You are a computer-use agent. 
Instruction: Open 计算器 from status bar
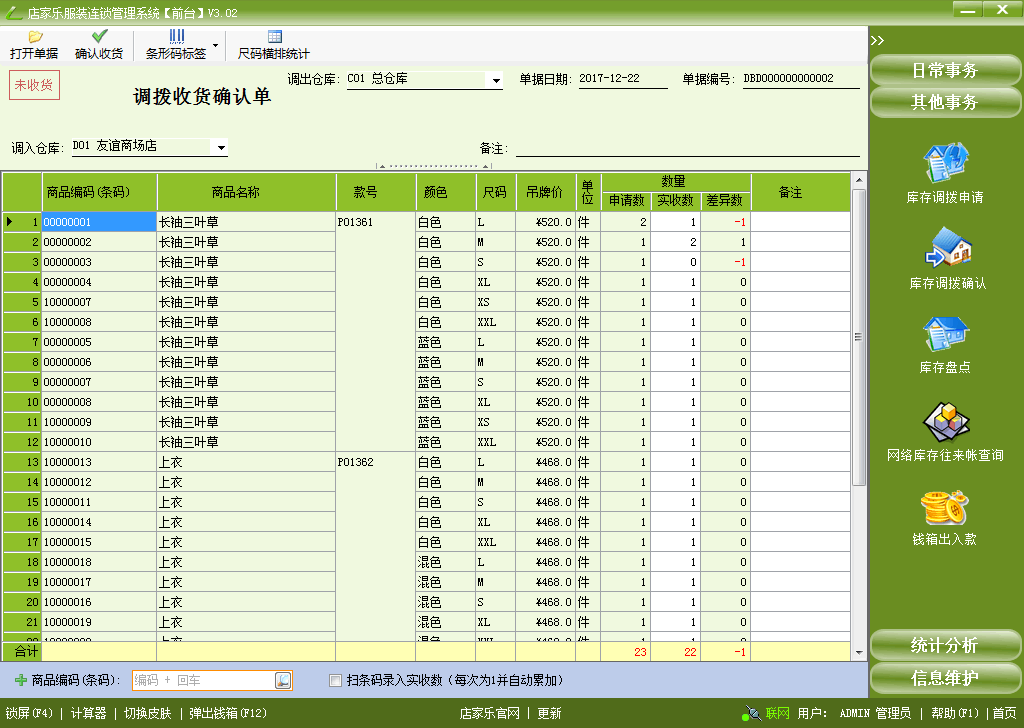[x=88, y=713]
